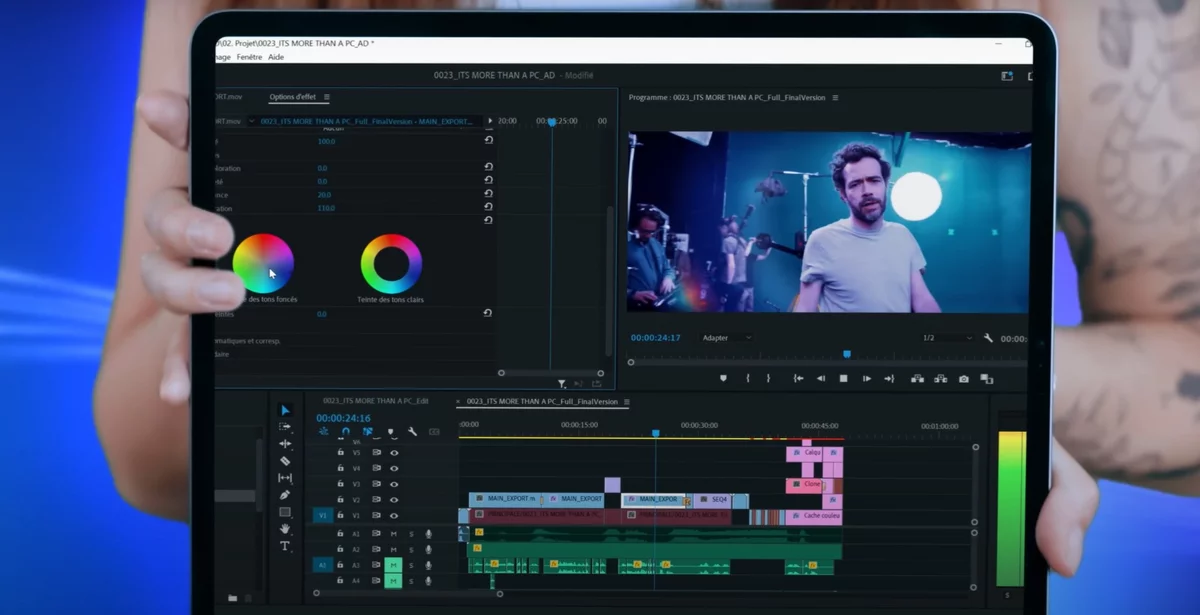Add a marker in Program monitor

[x=723, y=379]
